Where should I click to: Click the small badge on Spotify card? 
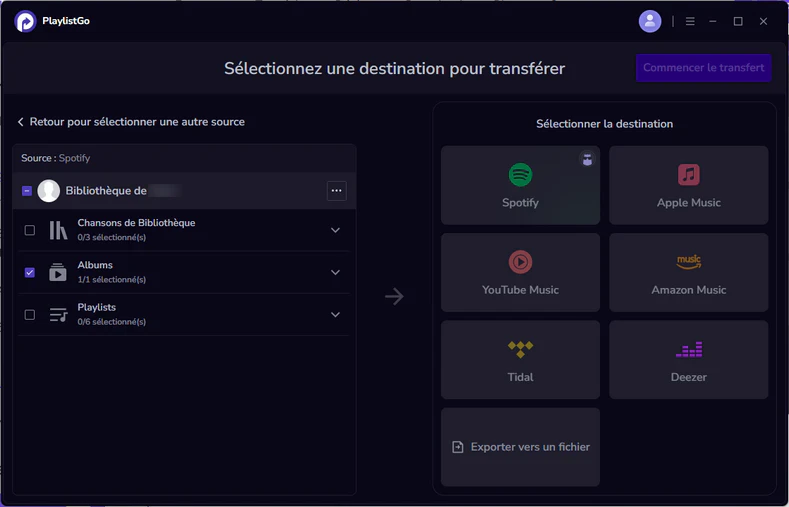587,160
